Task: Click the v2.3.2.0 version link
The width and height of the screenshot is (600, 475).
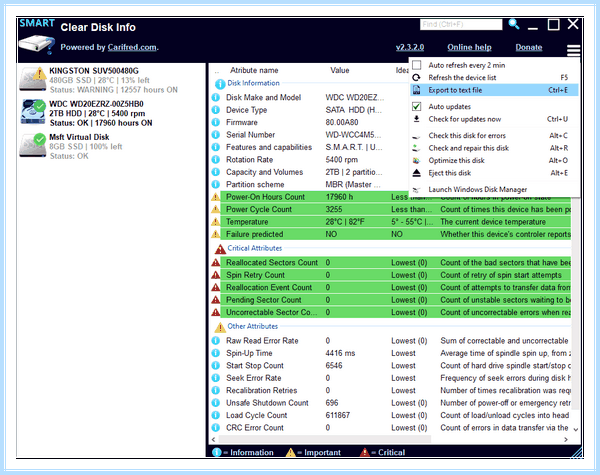Action: pos(410,47)
